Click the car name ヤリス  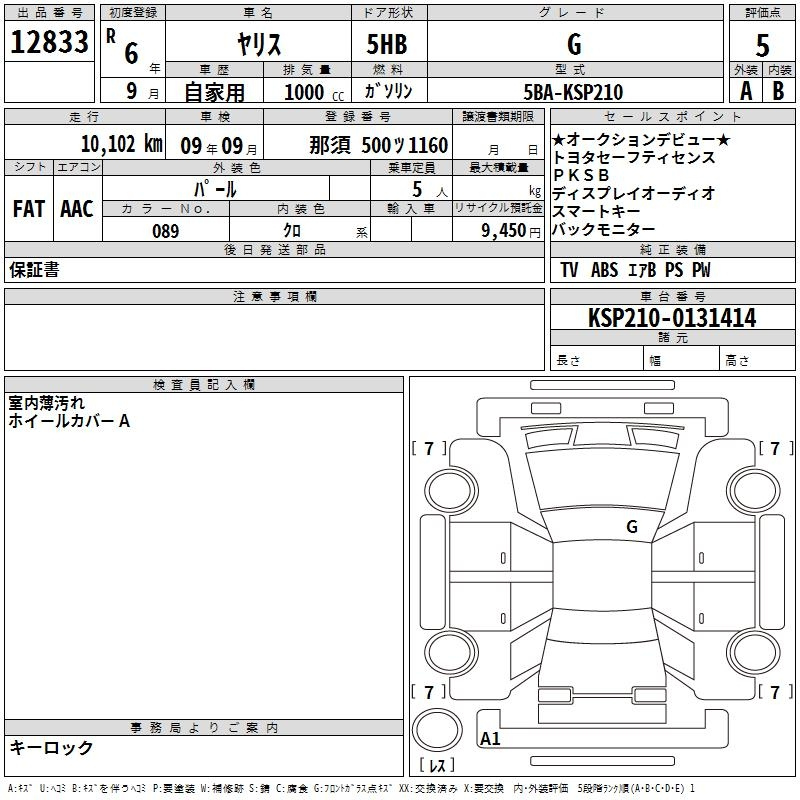[257, 45]
